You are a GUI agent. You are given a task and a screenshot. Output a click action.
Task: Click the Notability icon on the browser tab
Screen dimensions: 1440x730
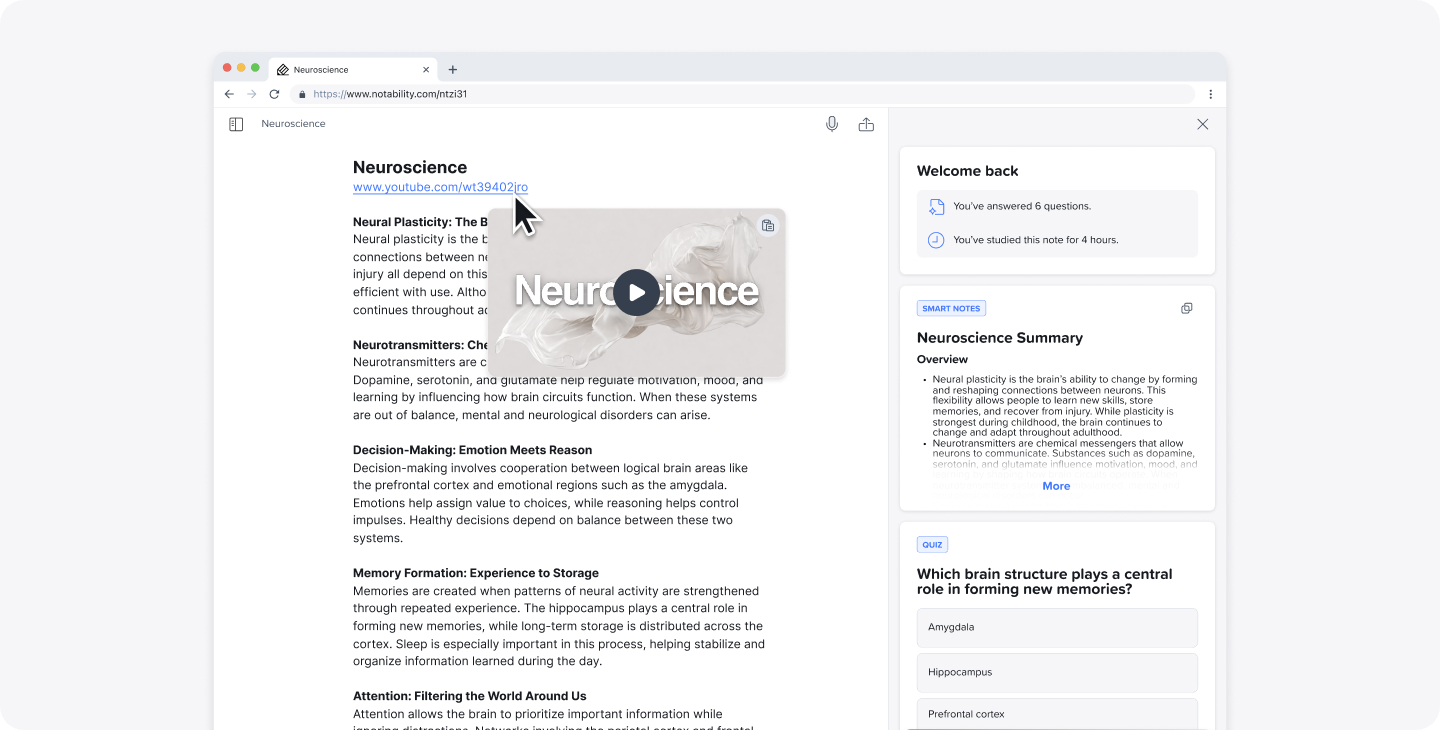[x=283, y=69]
